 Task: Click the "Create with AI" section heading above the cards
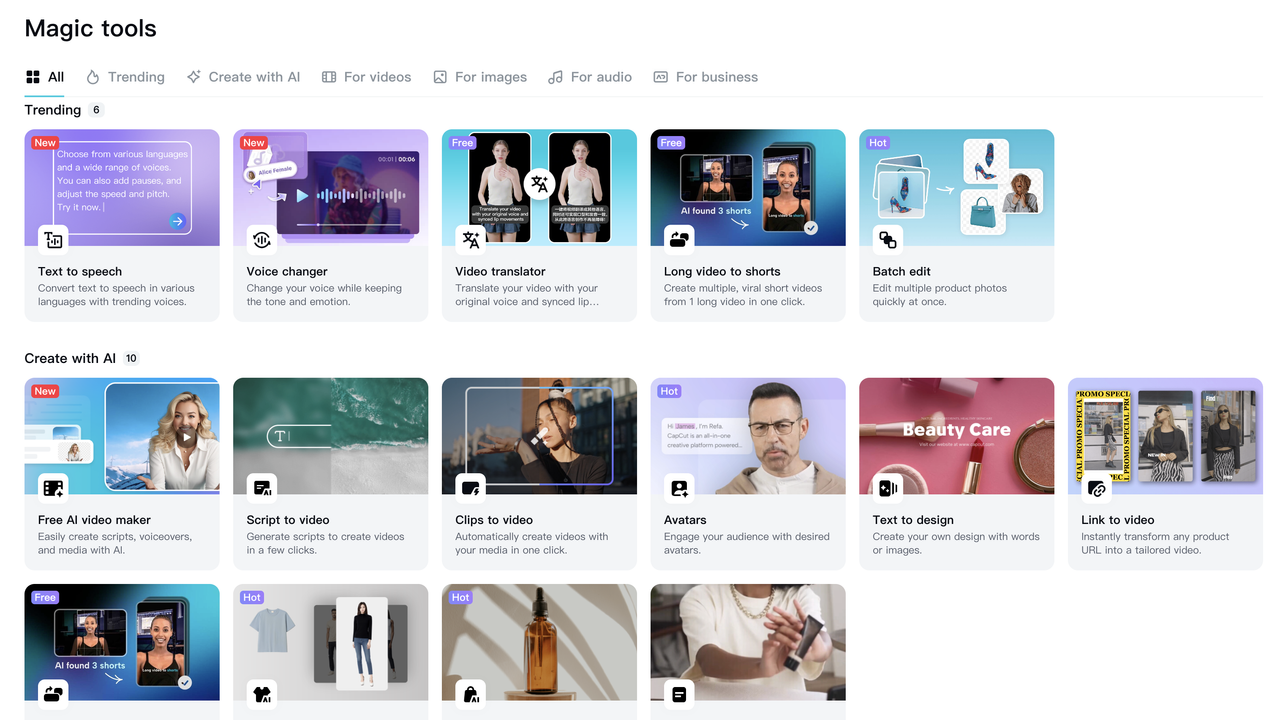70,358
